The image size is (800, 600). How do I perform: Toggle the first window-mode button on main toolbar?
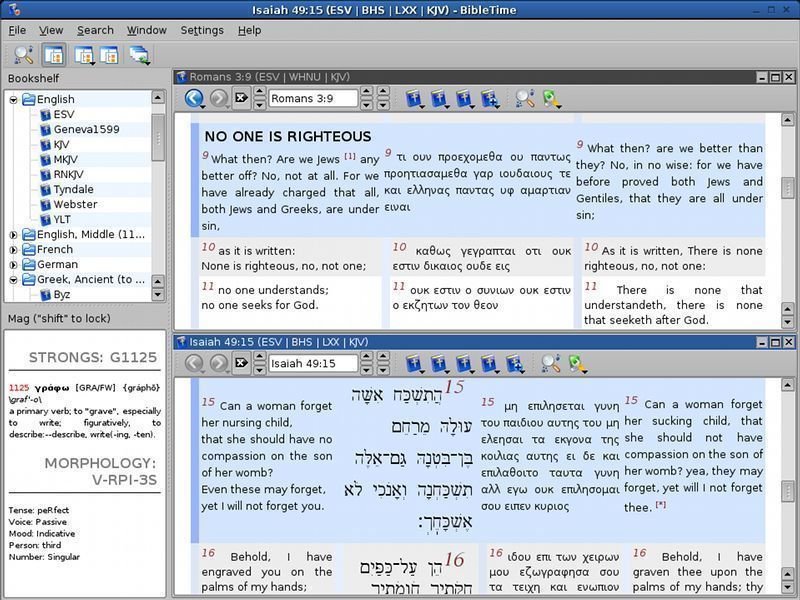pos(53,56)
